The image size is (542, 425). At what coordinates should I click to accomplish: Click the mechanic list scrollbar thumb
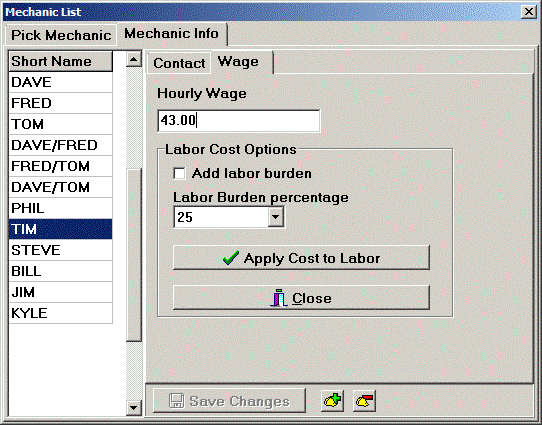coord(134,255)
